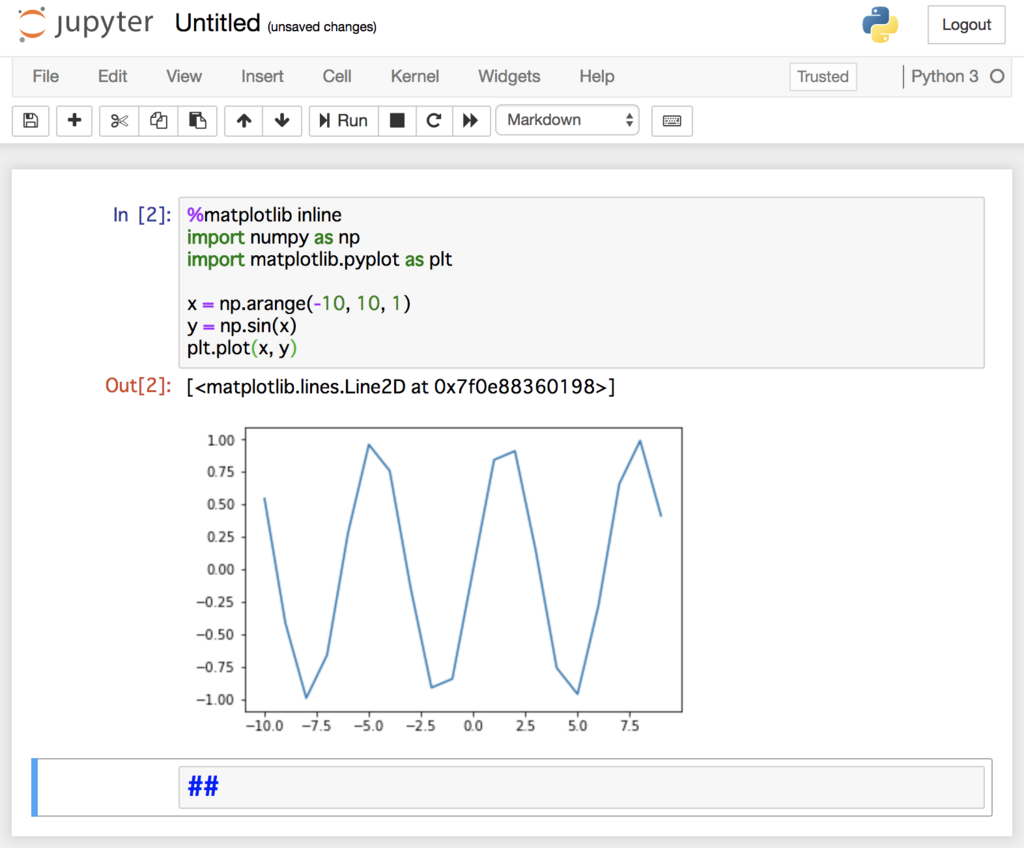1024x848 pixels.
Task: Click the import numpy as np line
Action: [x=273, y=237]
